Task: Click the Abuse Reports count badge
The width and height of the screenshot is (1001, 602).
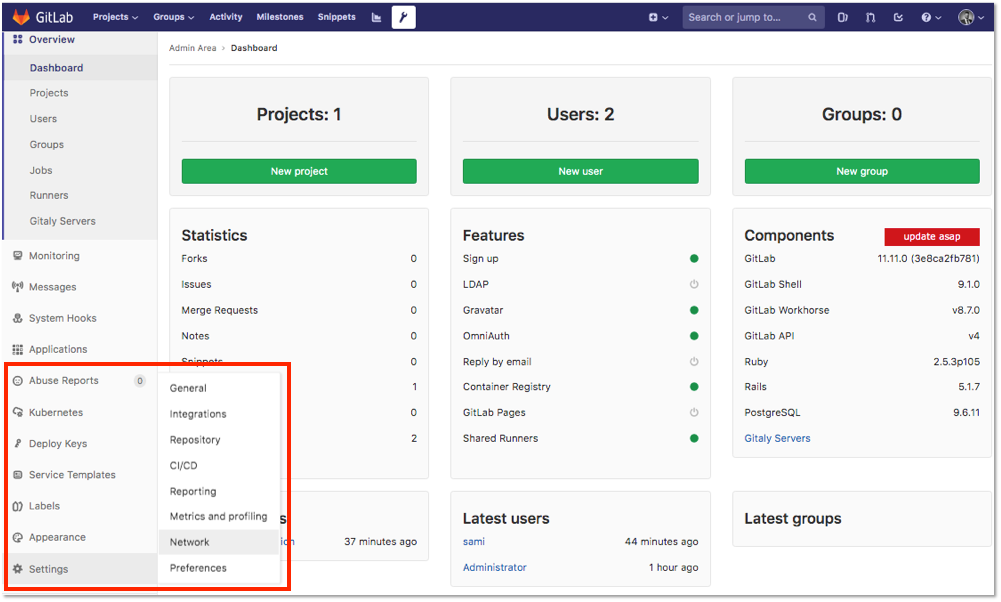Action: [139, 381]
